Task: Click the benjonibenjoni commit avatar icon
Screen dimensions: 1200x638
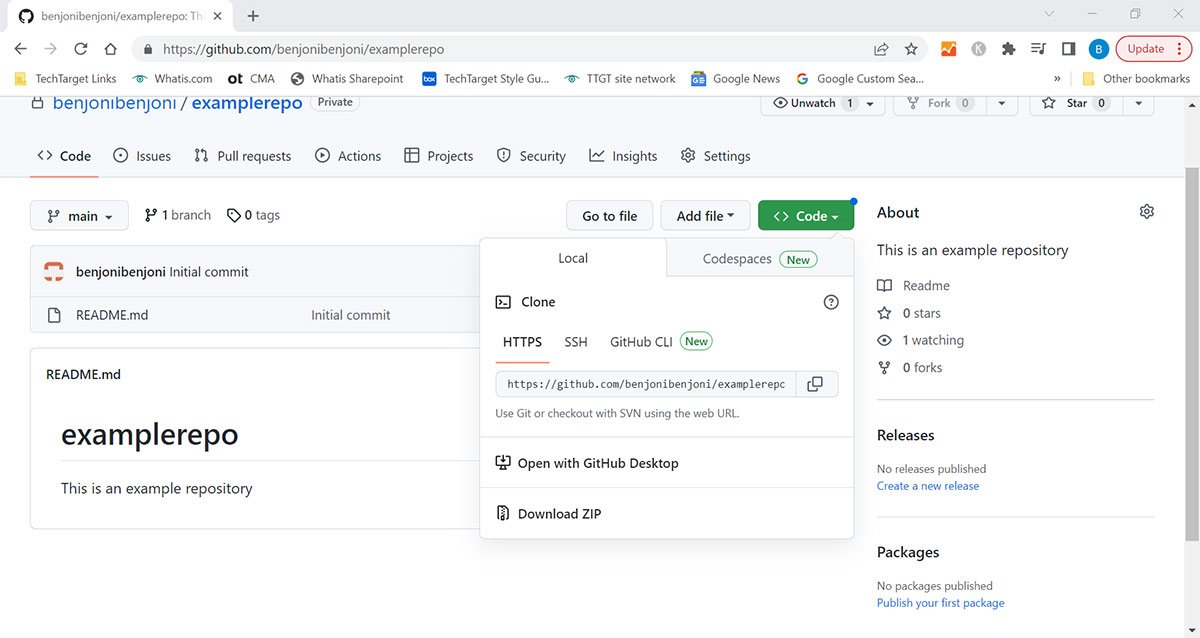Action: click(55, 272)
